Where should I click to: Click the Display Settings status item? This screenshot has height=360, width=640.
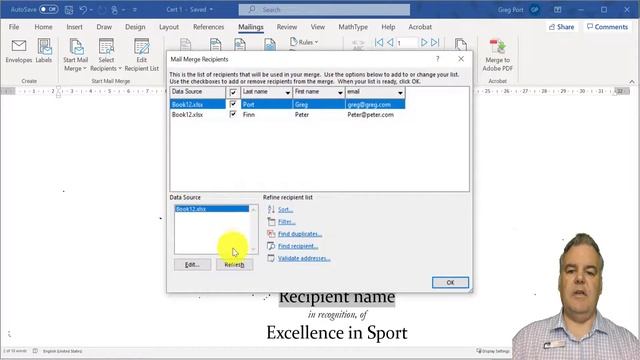(x=493, y=351)
